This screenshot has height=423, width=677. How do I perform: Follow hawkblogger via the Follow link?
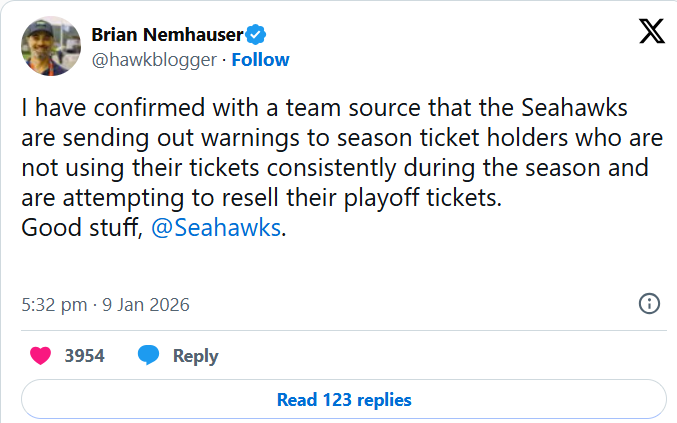tap(260, 59)
